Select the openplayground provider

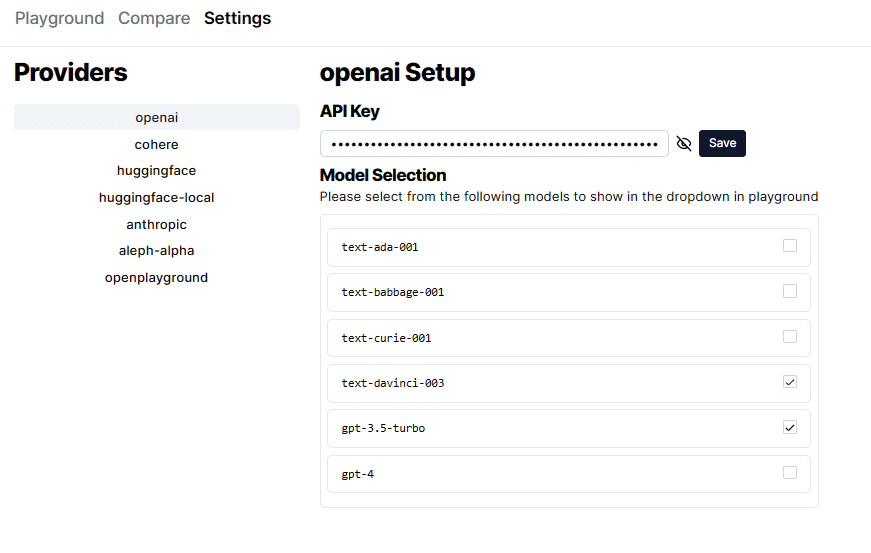tap(157, 277)
